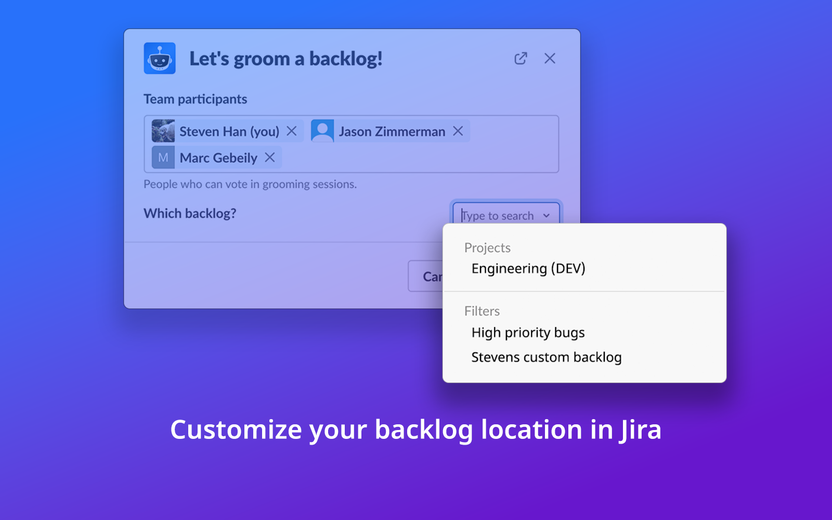832x520 pixels.
Task: Remove Jason Zimmerman from participants
Action: 458,131
